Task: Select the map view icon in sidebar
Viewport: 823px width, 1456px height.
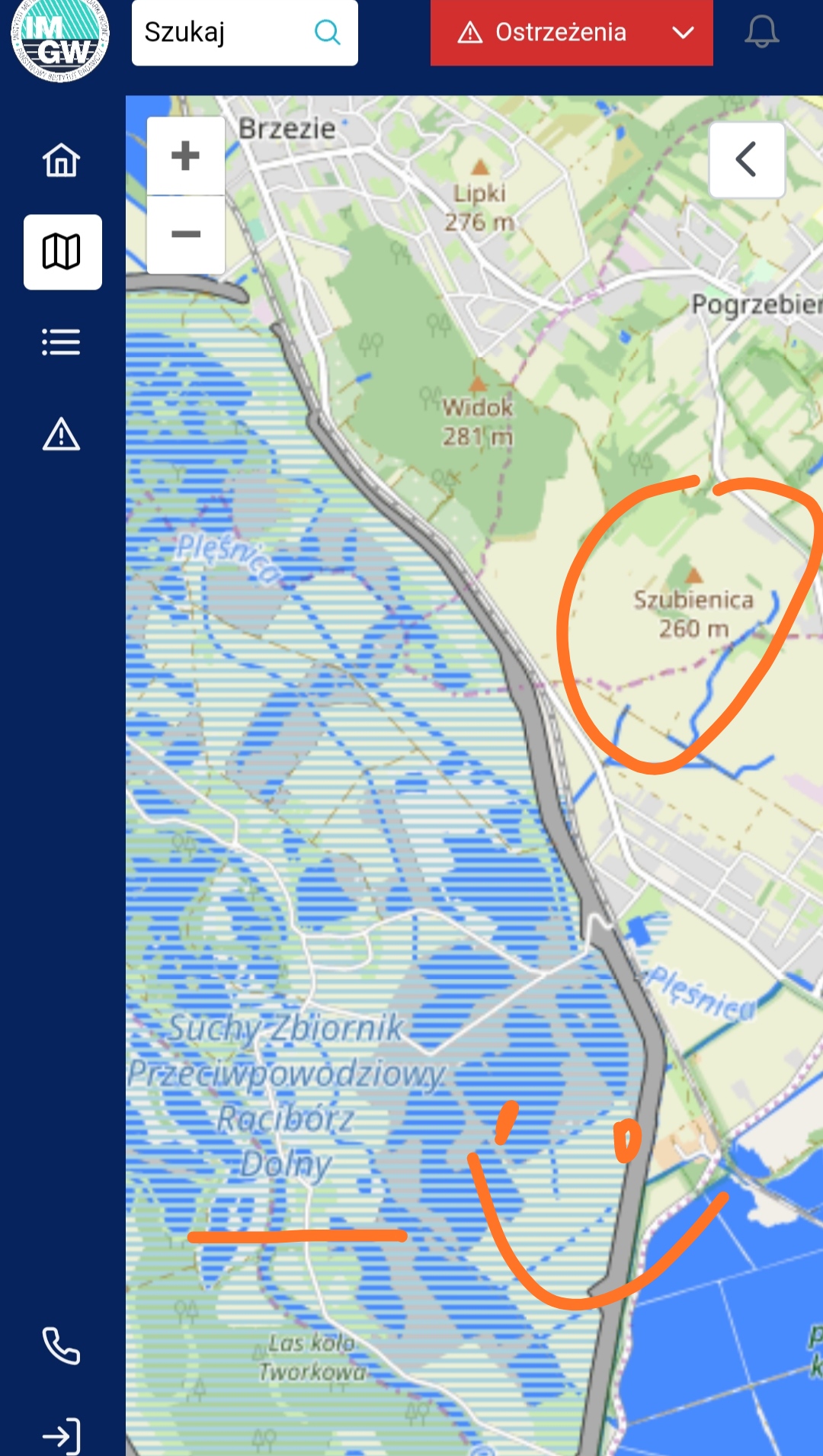Action: (x=62, y=252)
